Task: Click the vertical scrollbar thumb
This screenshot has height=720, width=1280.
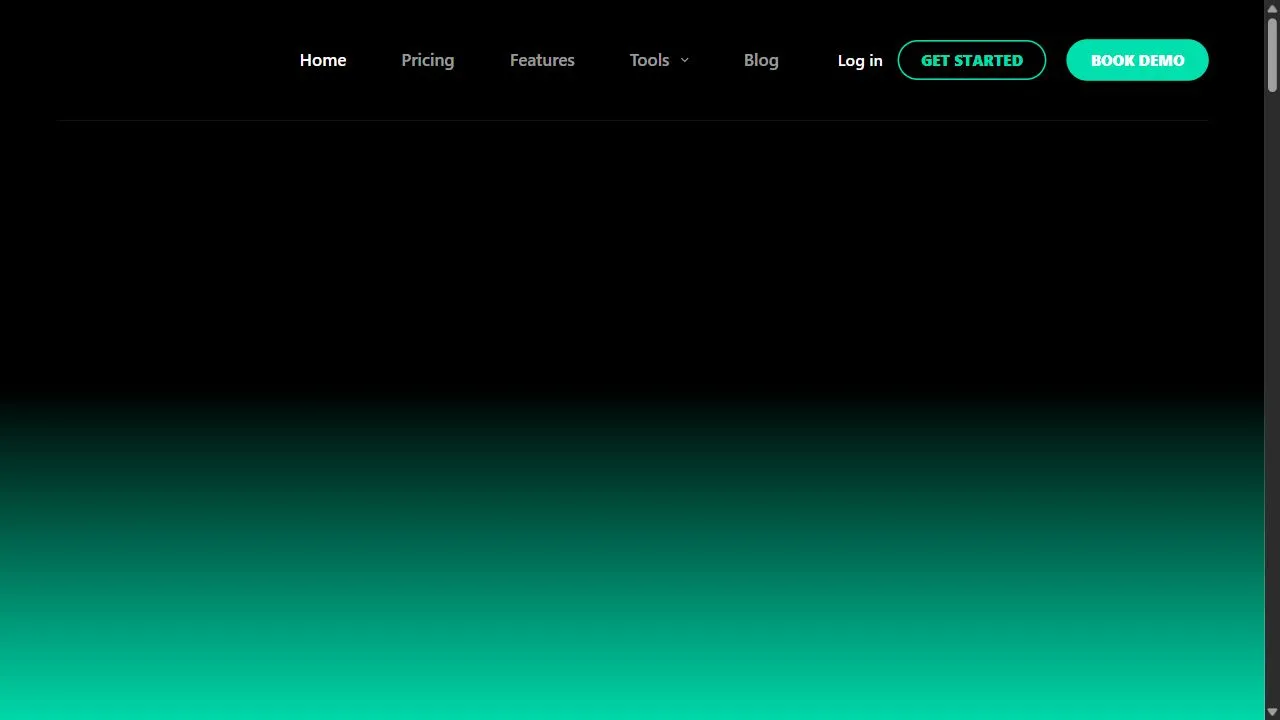Action: pyautogui.click(x=1272, y=55)
